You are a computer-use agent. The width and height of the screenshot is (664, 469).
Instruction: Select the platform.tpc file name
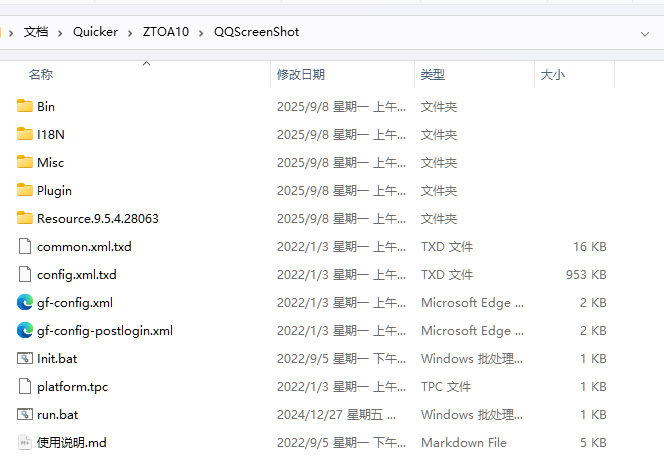tap(72, 387)
